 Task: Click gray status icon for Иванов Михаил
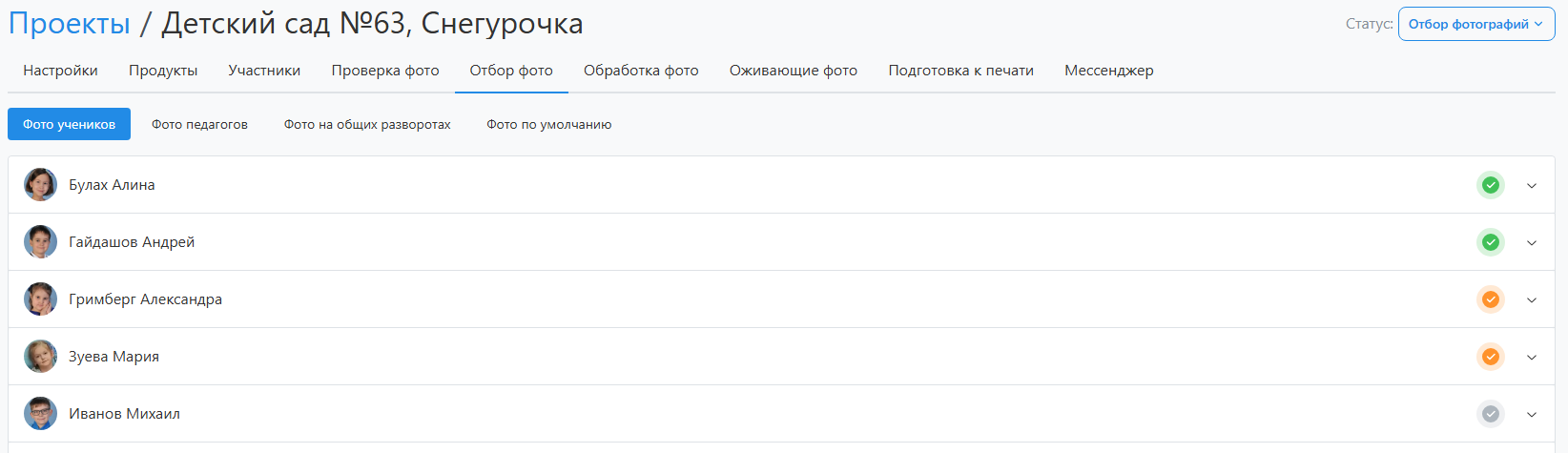point(1490,414)
